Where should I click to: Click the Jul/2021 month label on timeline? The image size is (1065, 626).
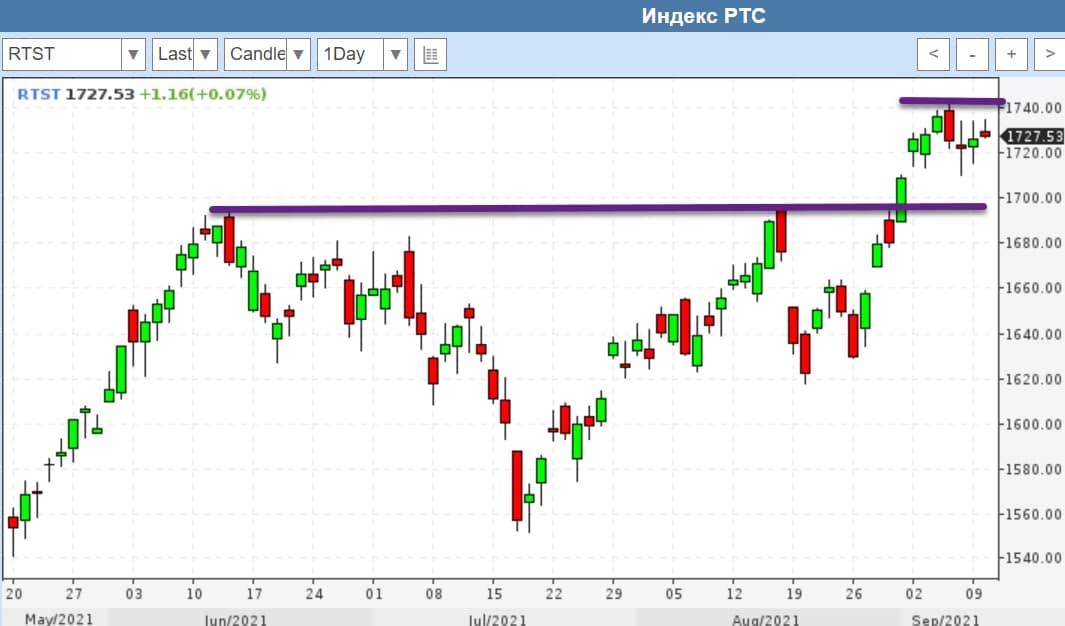click(490, 619)
